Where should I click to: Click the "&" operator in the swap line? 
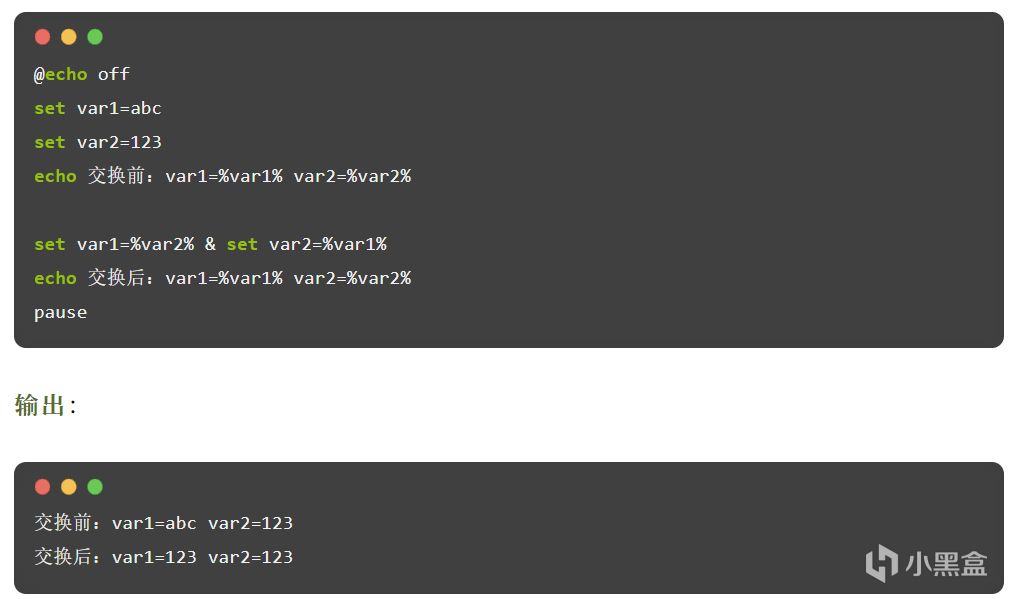point(210,244)
